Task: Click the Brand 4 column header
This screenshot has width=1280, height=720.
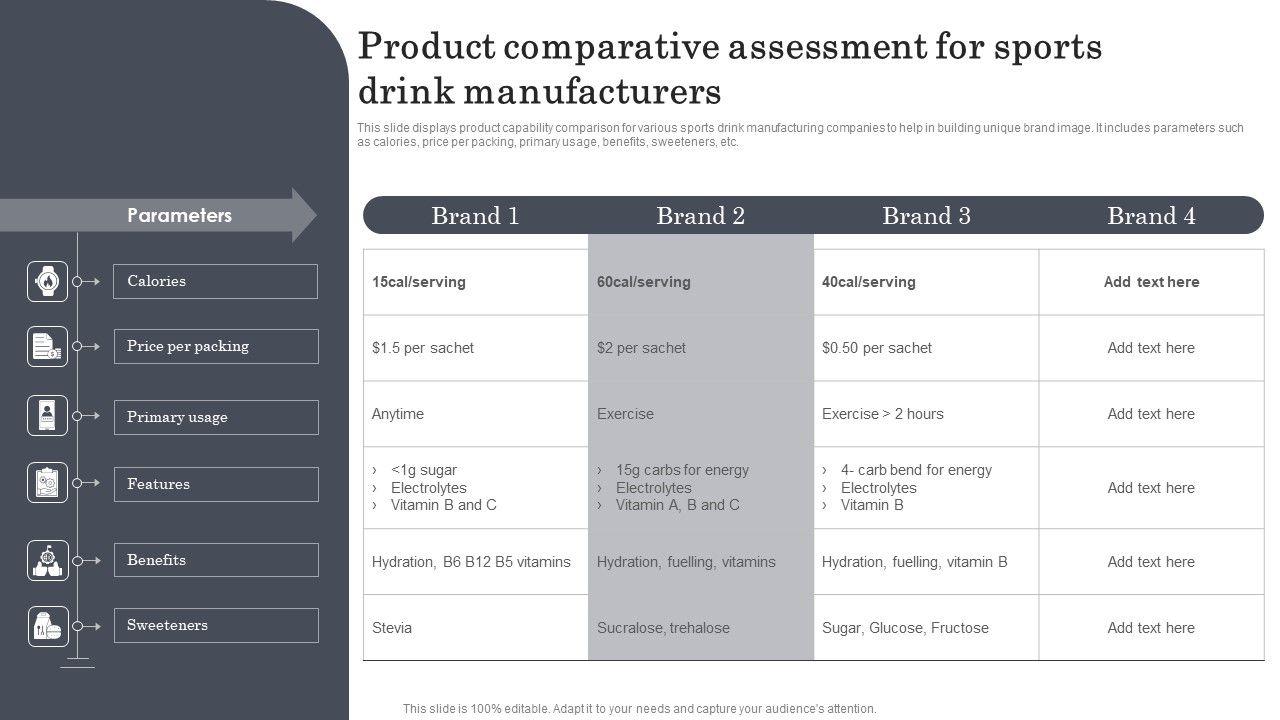Action: point(1151,216)
